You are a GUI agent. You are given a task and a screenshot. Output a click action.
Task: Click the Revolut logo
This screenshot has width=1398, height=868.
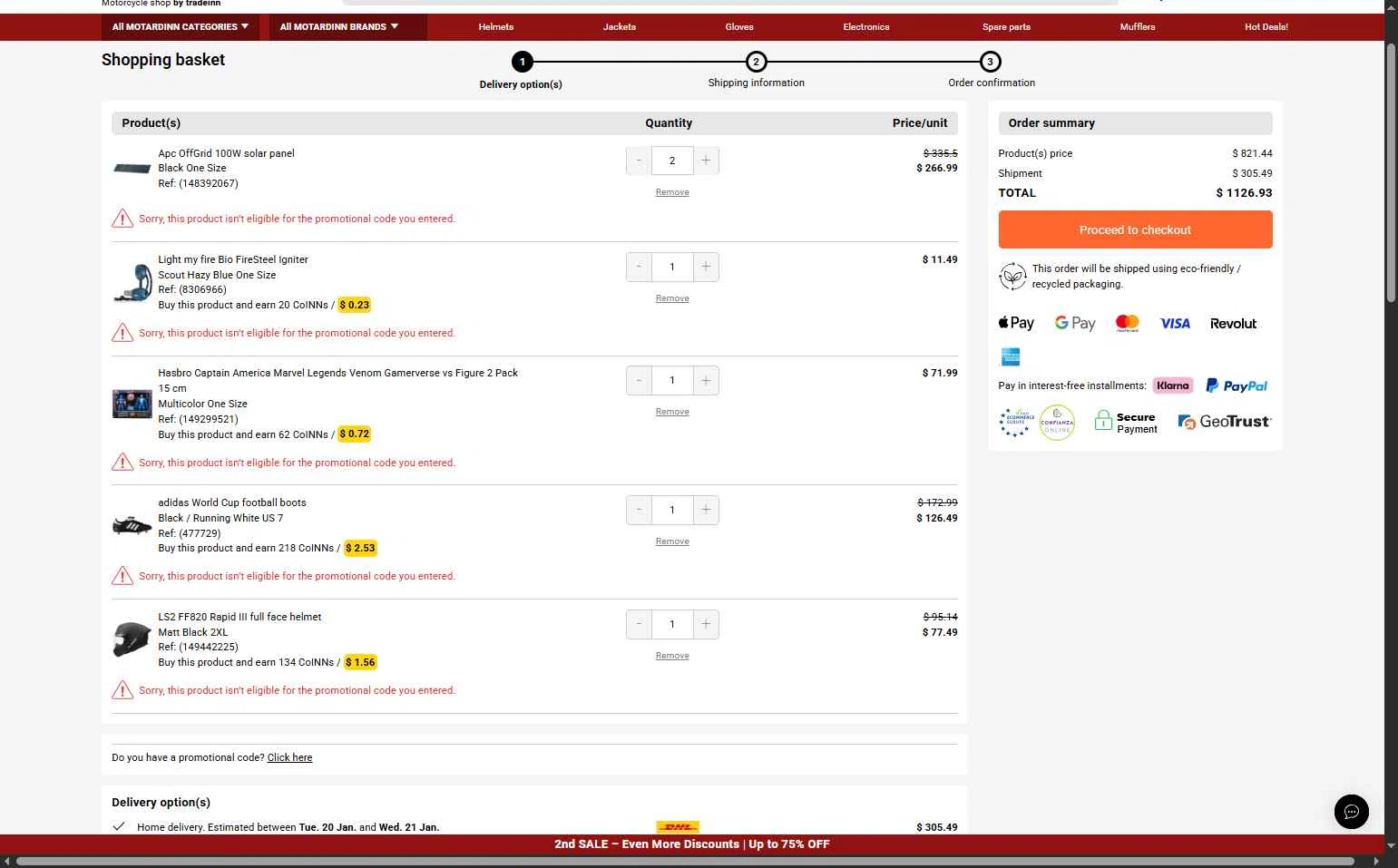(x=1233, y=324)
